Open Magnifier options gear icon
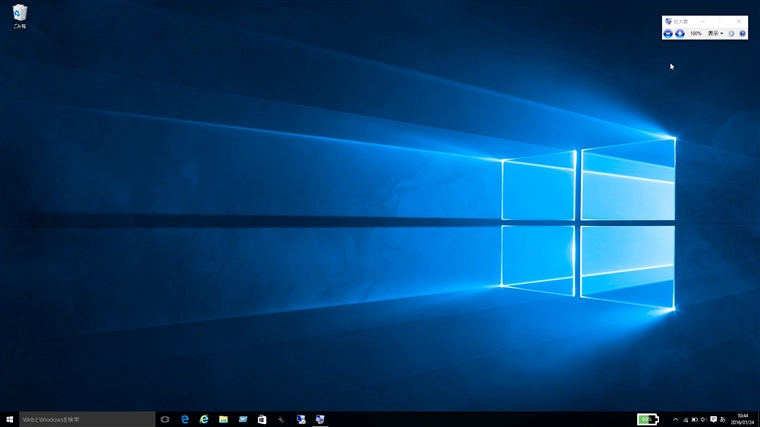 [x=731, y=33]
